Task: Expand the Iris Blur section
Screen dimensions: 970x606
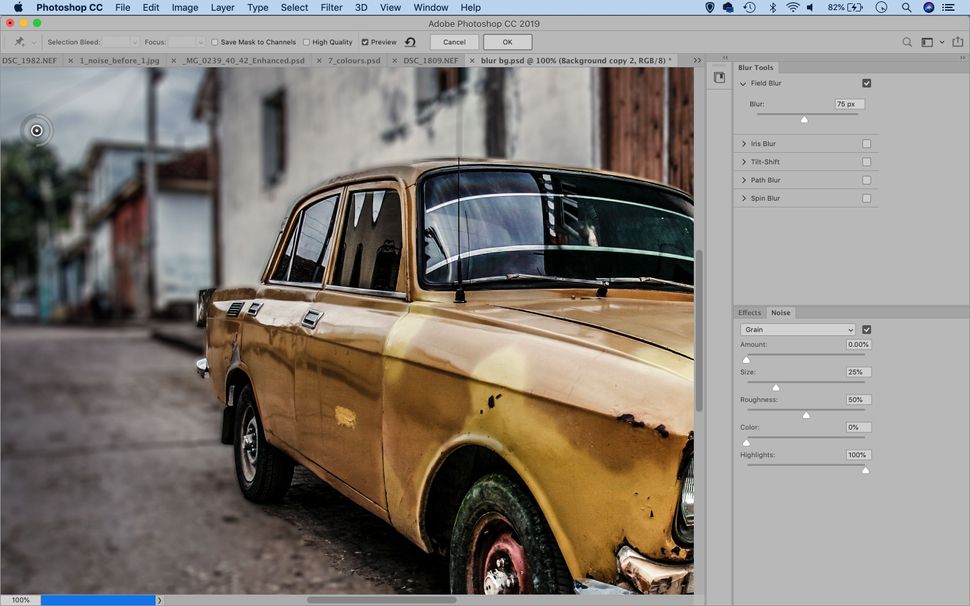Action: click(743, 143)
